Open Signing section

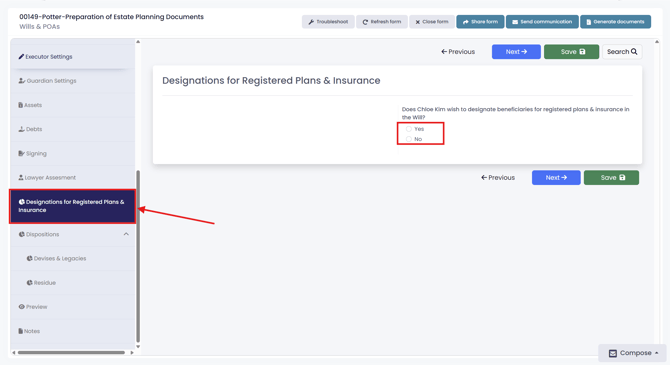72,153
